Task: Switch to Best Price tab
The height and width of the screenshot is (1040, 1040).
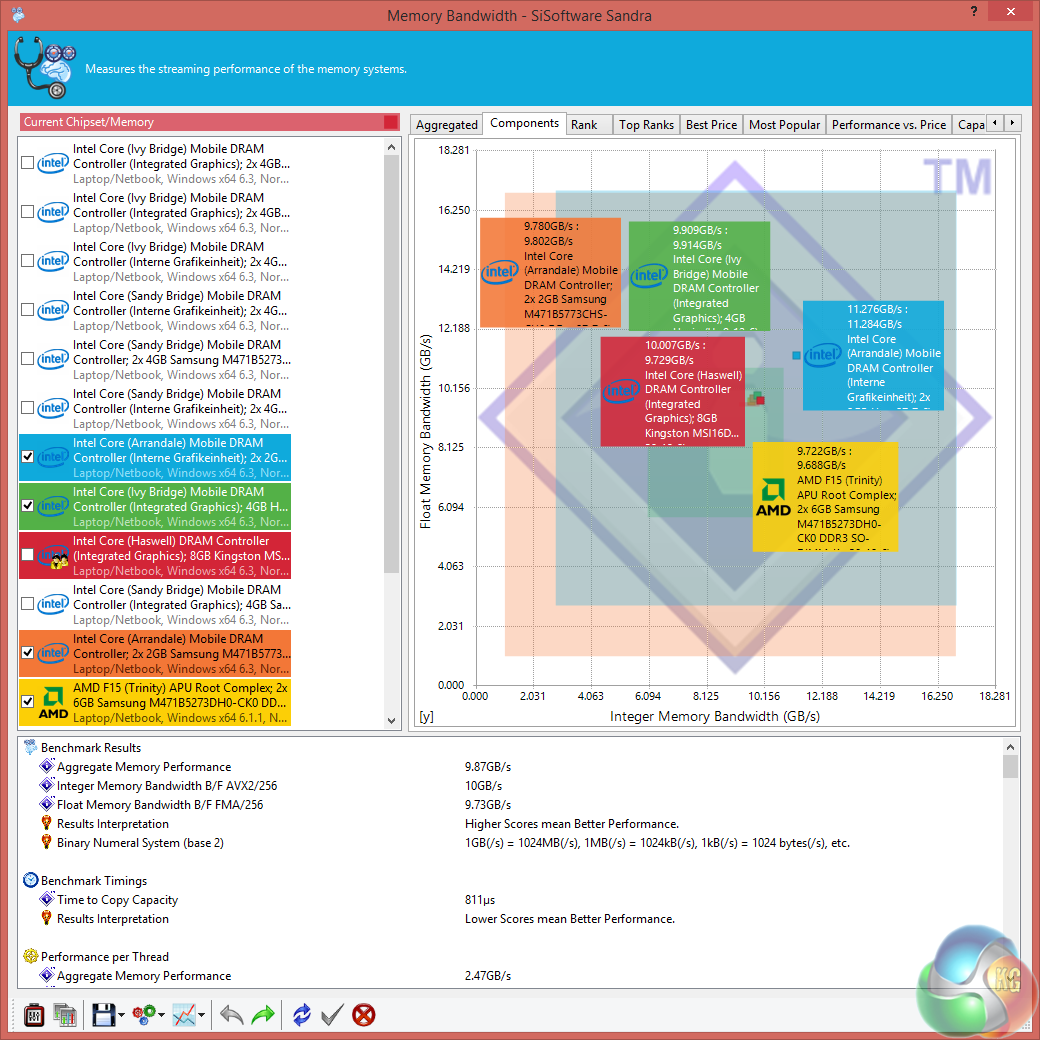Action: pos(711,125)
